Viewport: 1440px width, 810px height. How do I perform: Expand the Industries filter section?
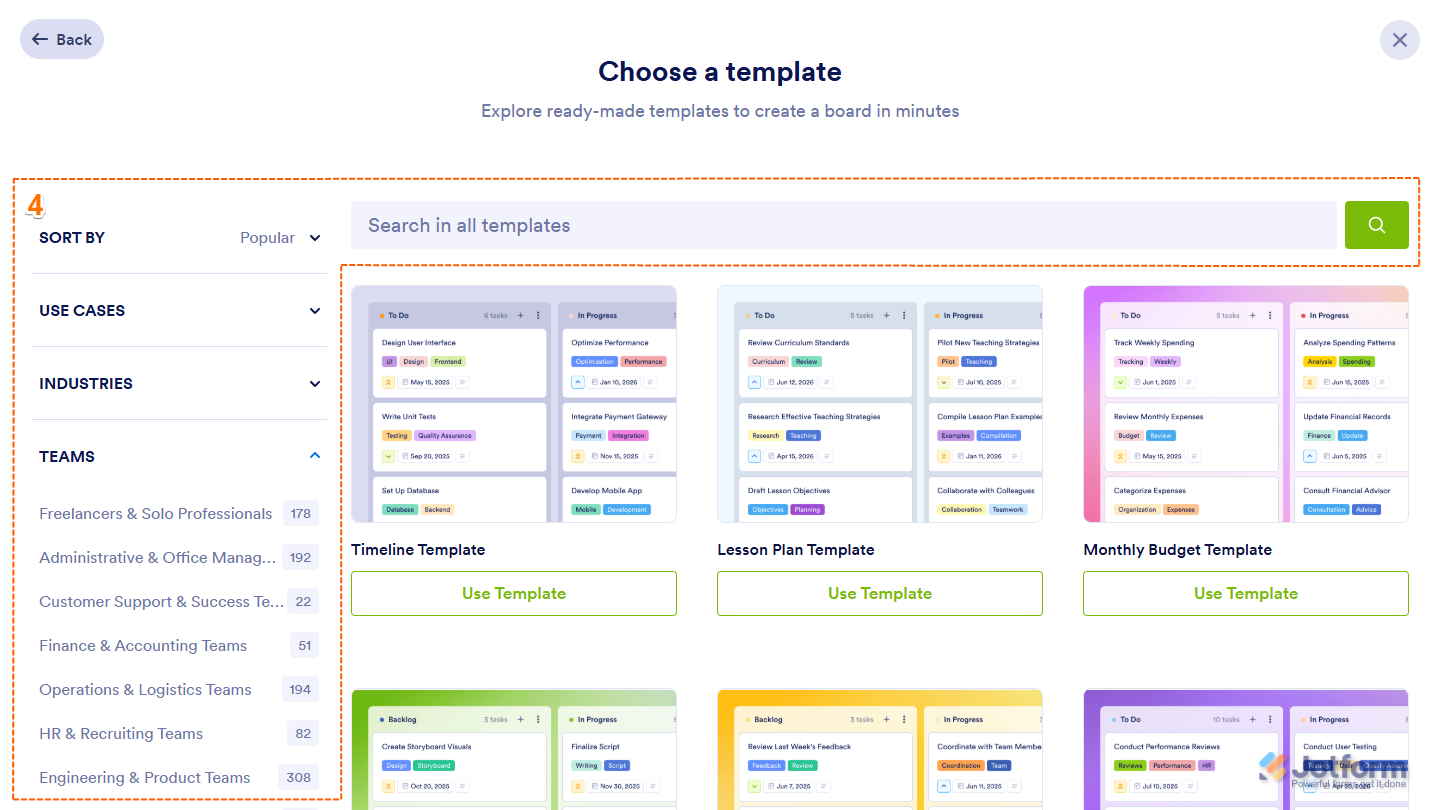point(179,384)
